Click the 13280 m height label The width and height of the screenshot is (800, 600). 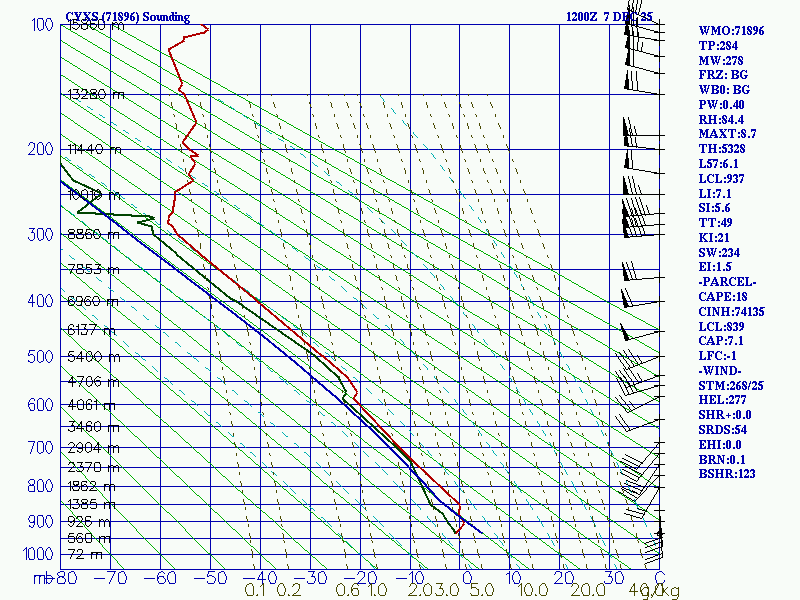[x=96, y=94]
